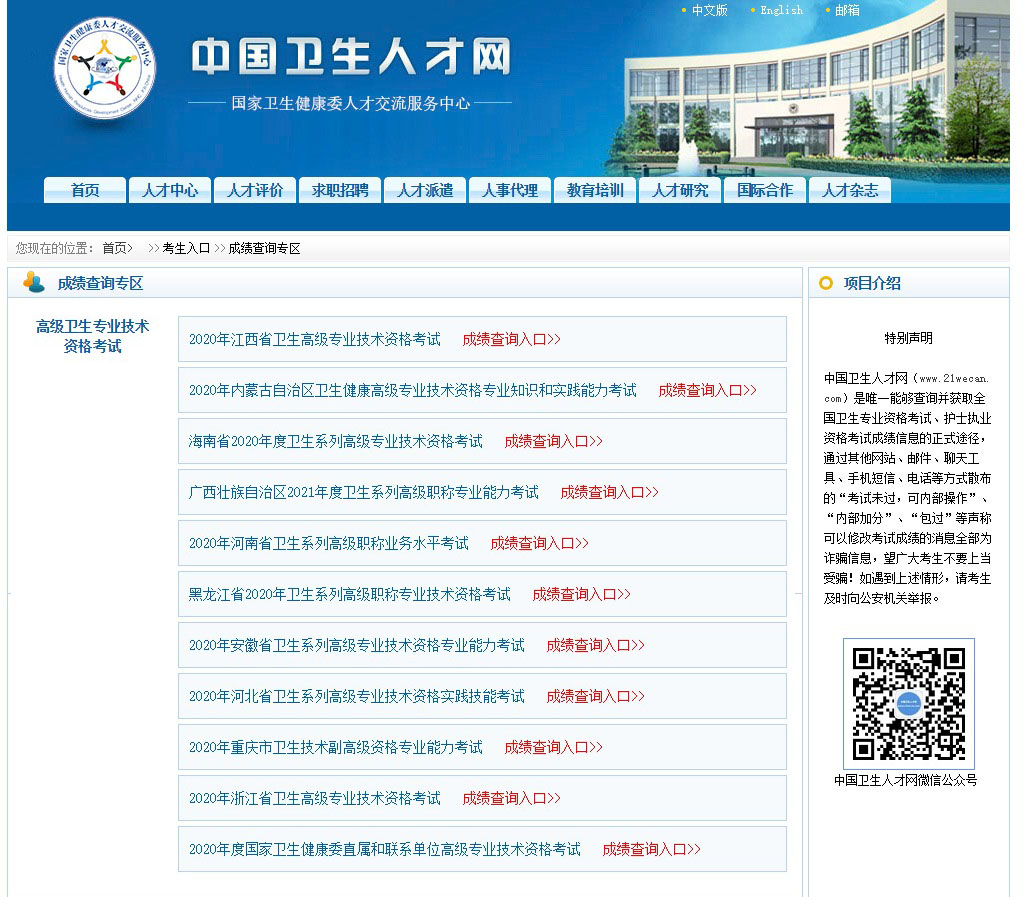Click the 成绩查询专区 section title
Screen dimensions: 1028x897
100,283
